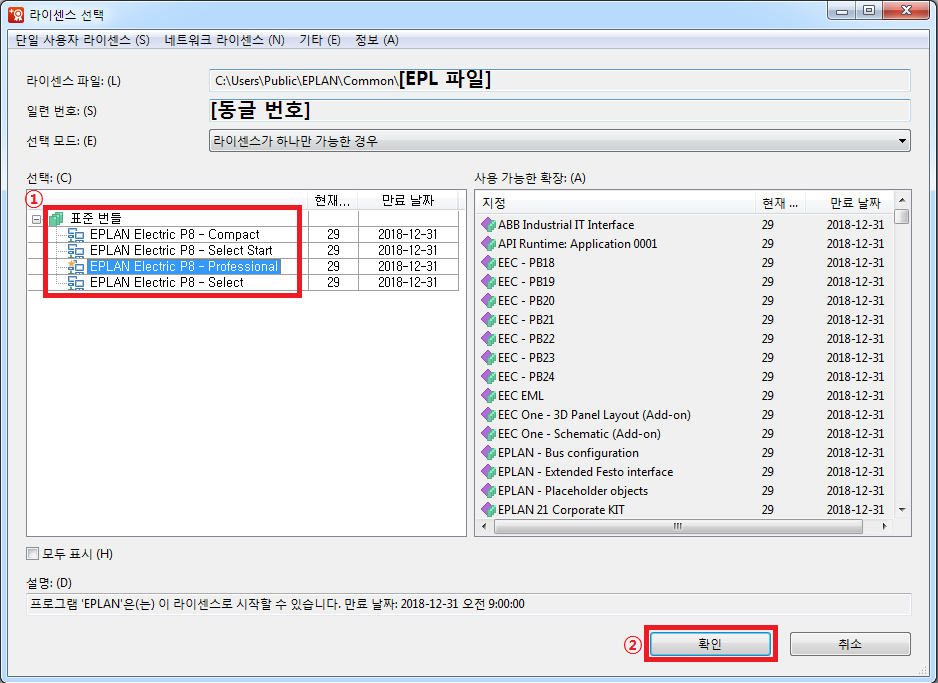Select EPLAN Electric P8 - Professional license

click(184, 266)
